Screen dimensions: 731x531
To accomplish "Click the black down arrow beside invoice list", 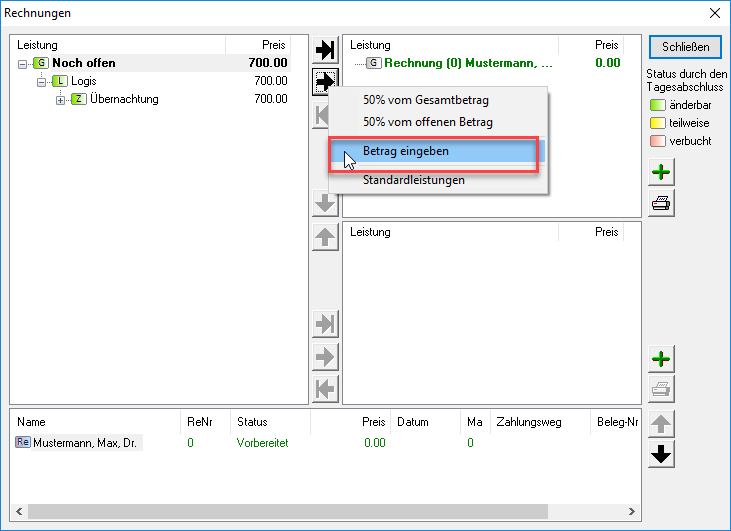I will pyautogui.click(x=661, y=455).
